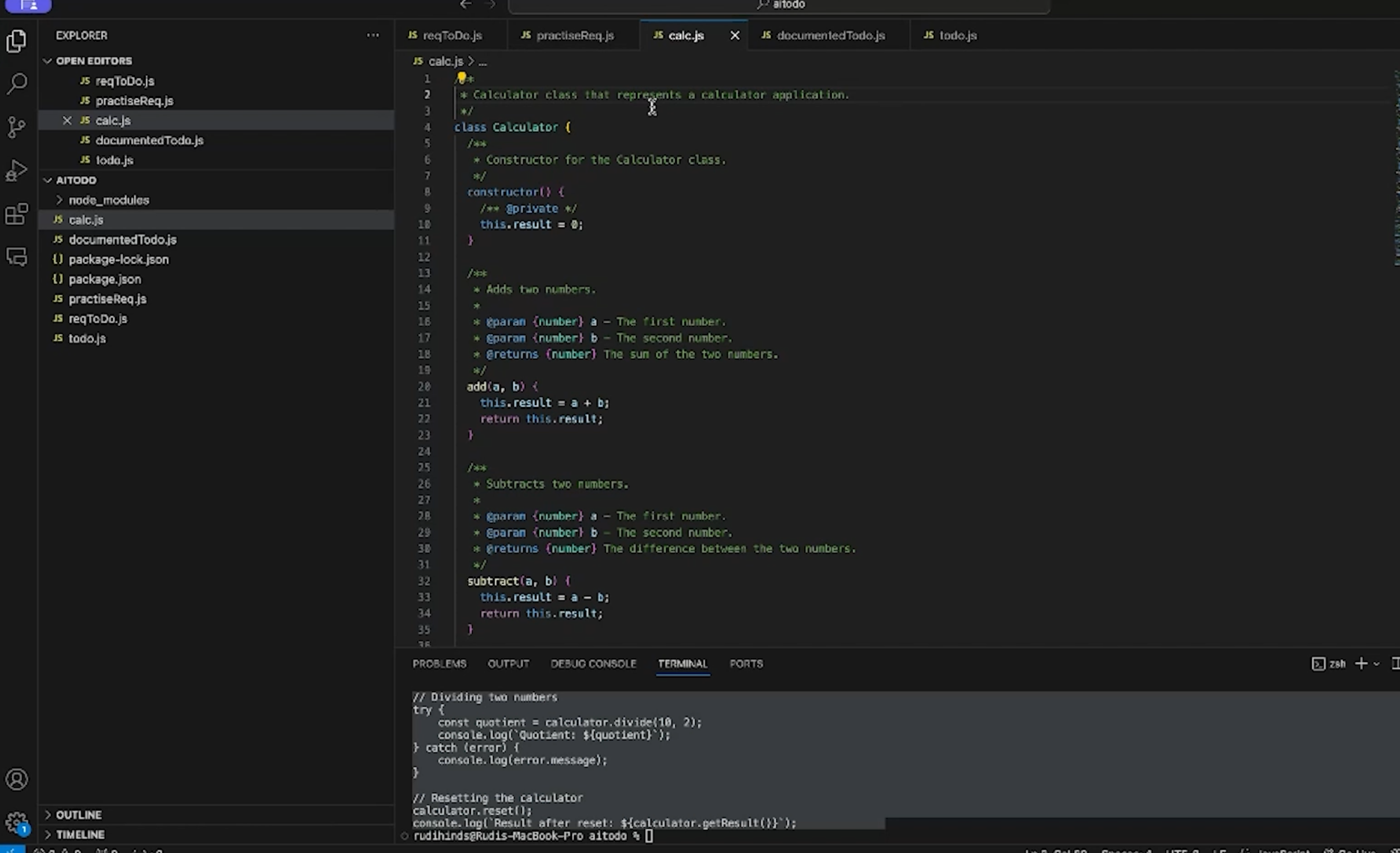This screenshot has width=1400, height=853.
Task: Open package.json in the file tree
Action: (x=105, y=279)
